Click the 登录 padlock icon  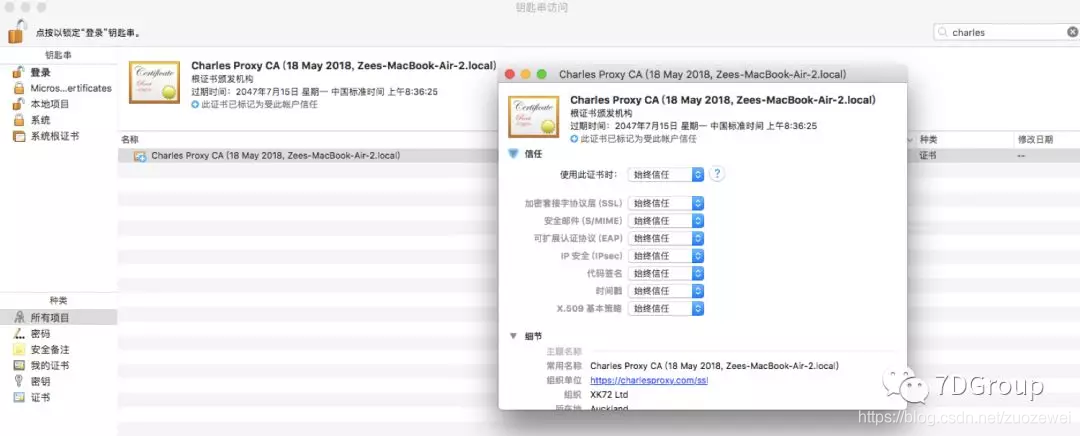point(19,72)
